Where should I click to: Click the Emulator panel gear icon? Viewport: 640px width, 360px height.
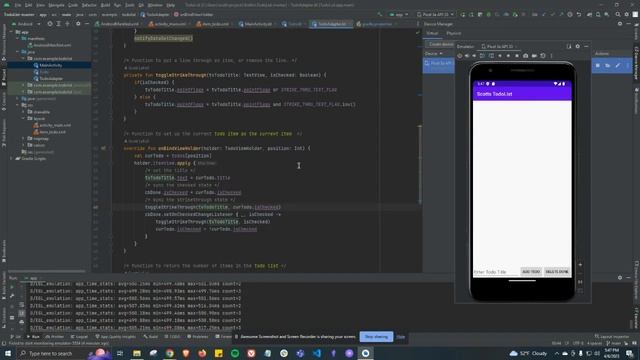(x=578, y=47)
